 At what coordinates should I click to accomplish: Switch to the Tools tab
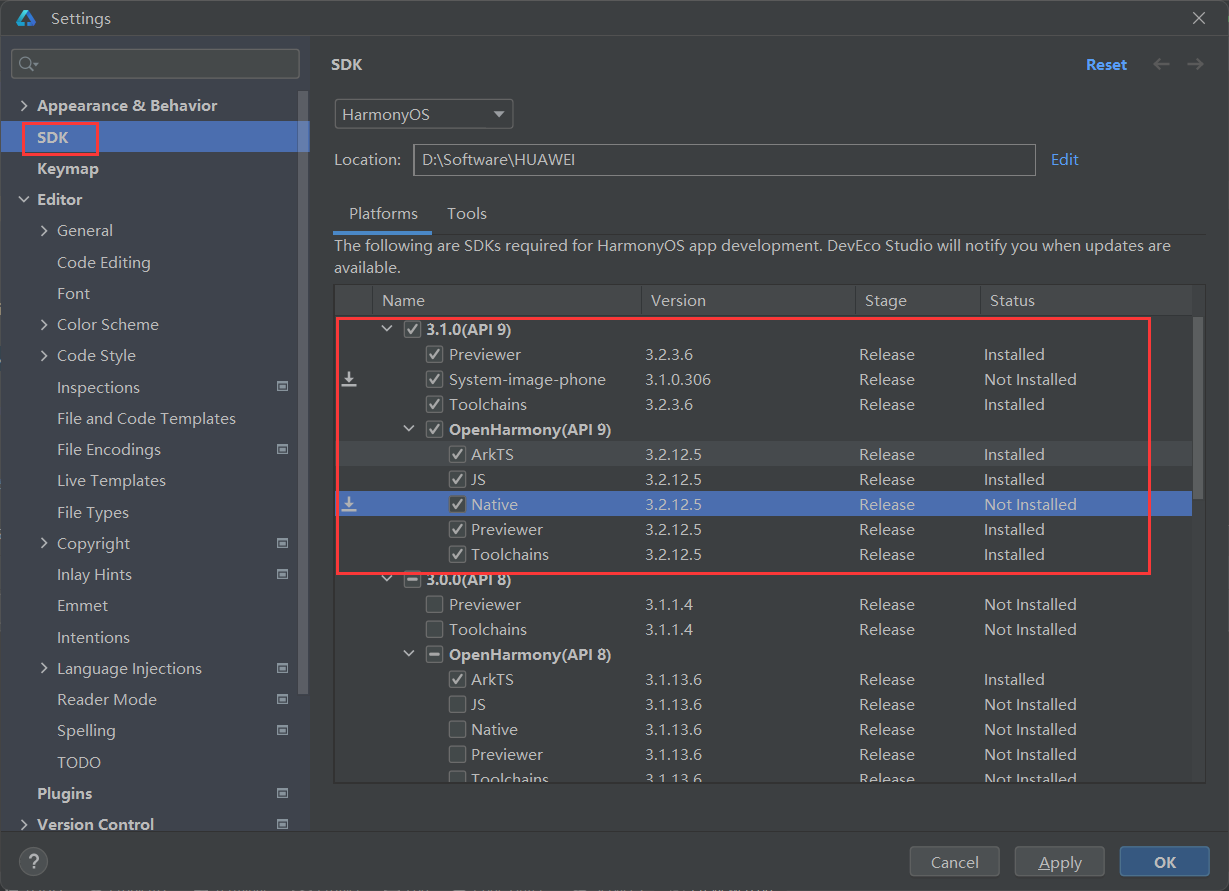467,214
